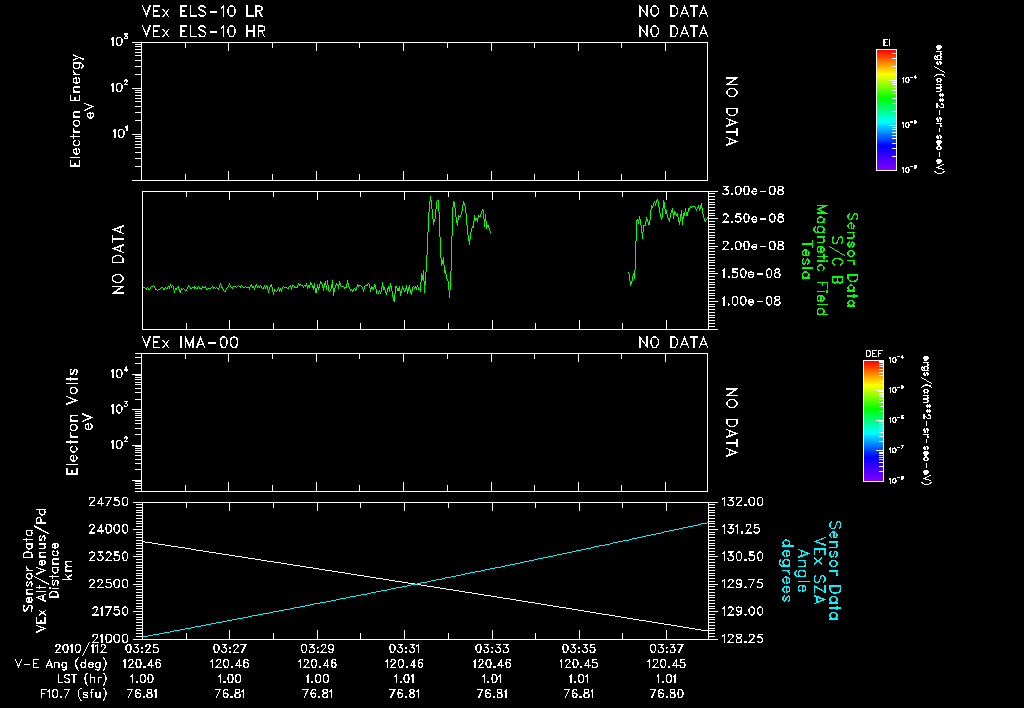Click the DEF color bar units label
1024x708 pixels.
coord(926,420)
